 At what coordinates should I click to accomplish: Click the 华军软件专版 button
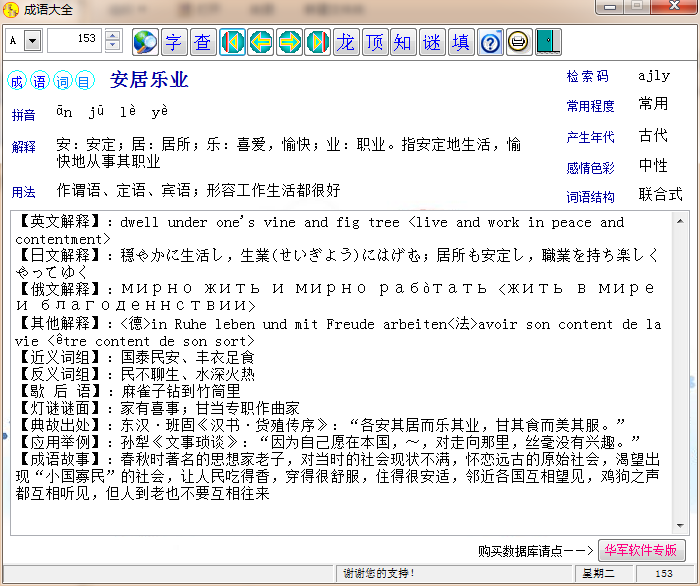(x=641, y=550)
